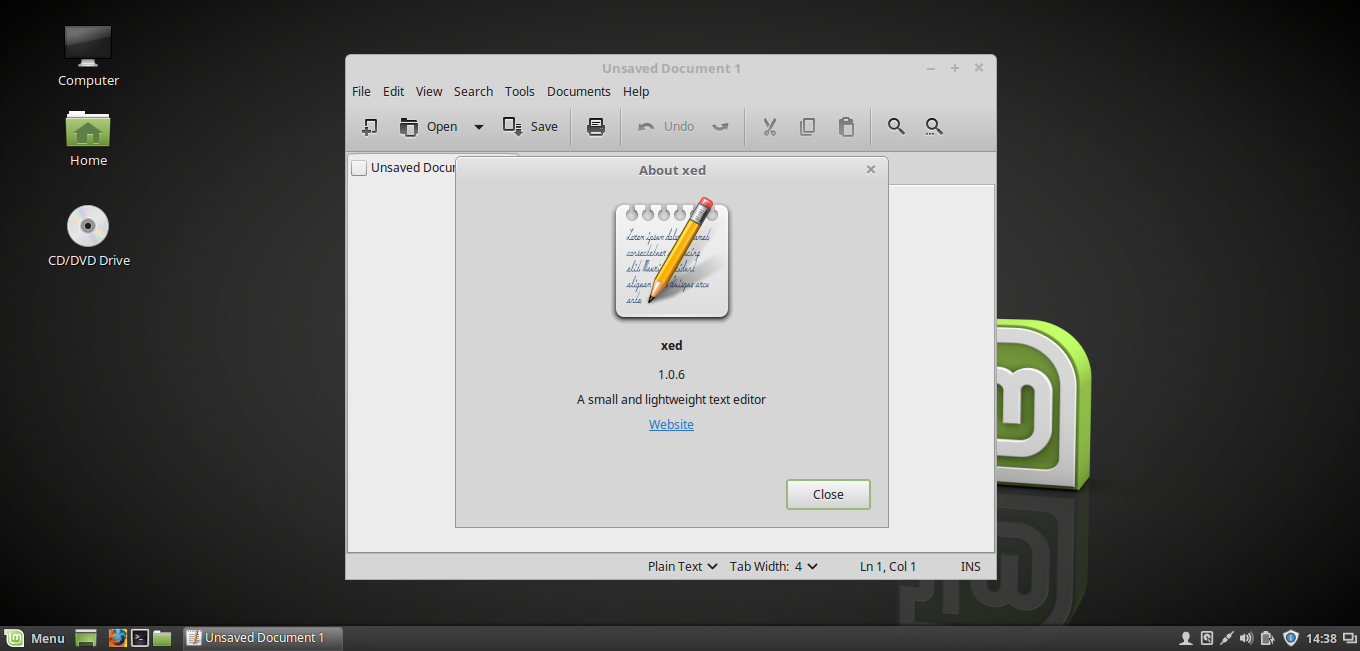Print the document with the printer icon
The width and height of the screenshot is (1360, 651).
(596, 127)
